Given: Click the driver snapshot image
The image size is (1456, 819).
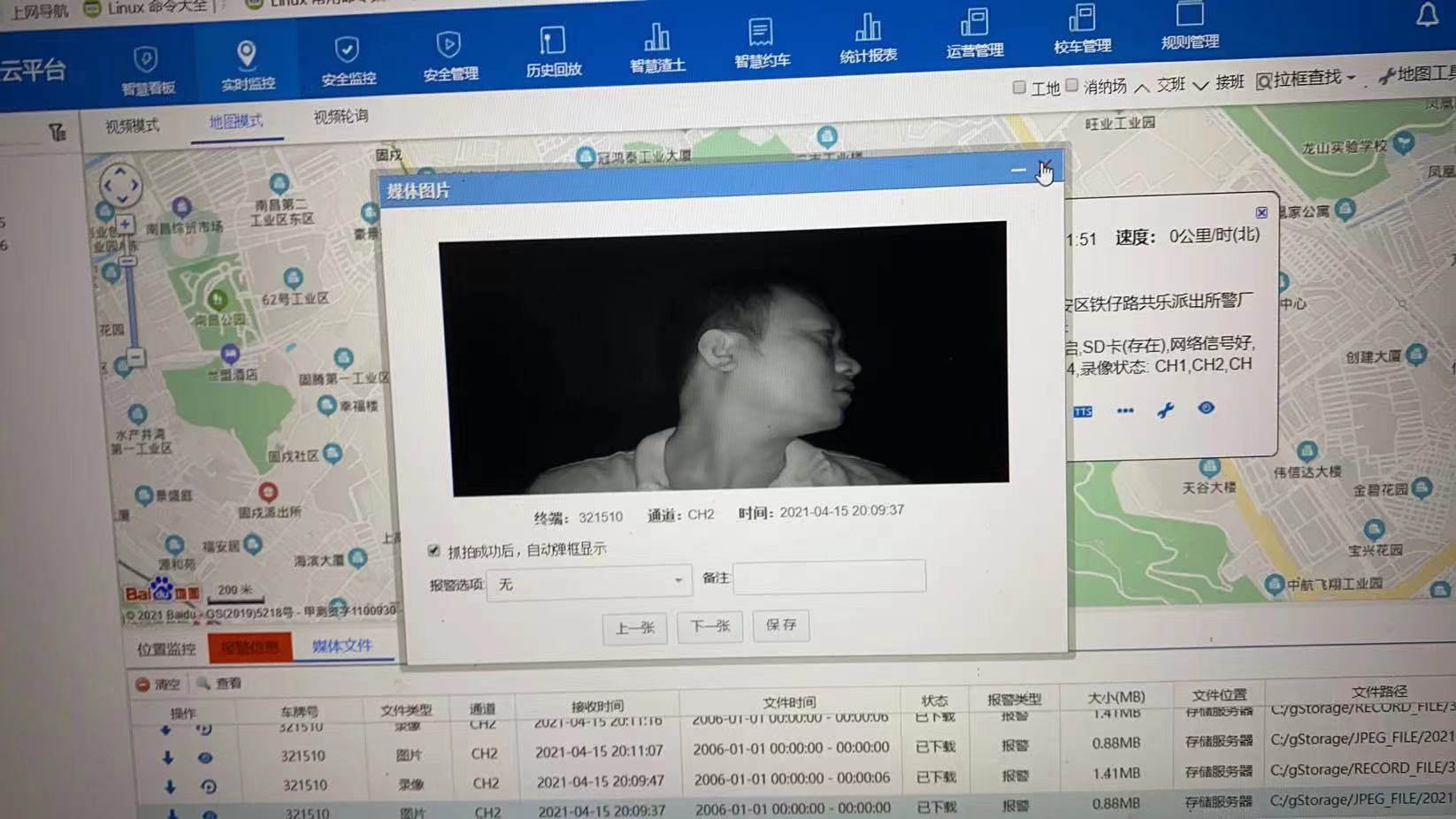Looking at the screenshot, I should (725, 357).
